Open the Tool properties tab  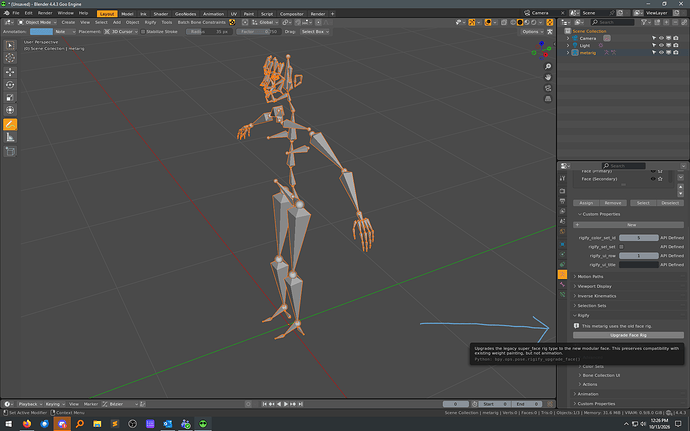point(562,178)
